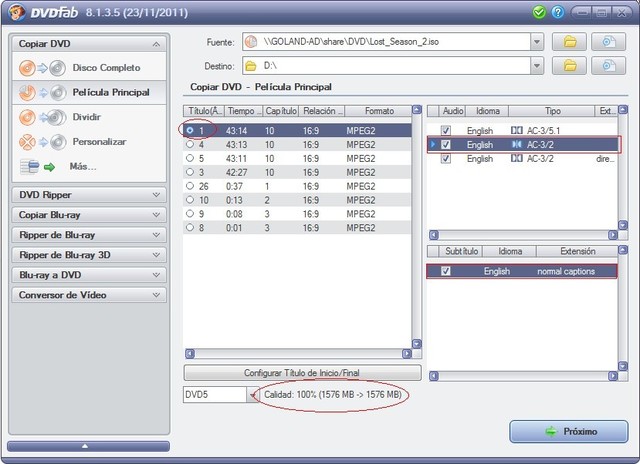Click the Próximo button

point(569,431)
